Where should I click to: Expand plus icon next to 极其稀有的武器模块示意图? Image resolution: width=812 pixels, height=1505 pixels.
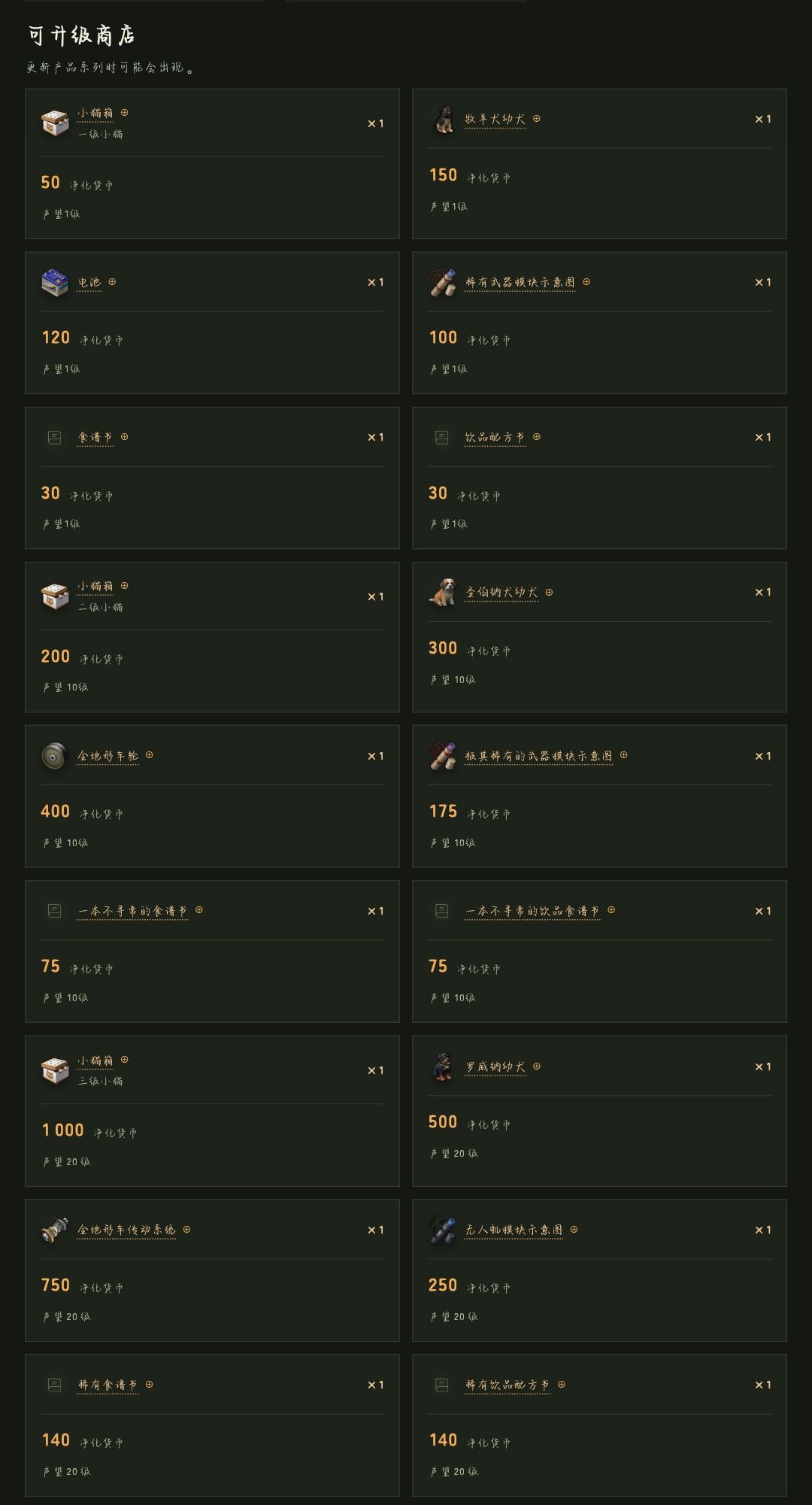[x=623, y=755]
